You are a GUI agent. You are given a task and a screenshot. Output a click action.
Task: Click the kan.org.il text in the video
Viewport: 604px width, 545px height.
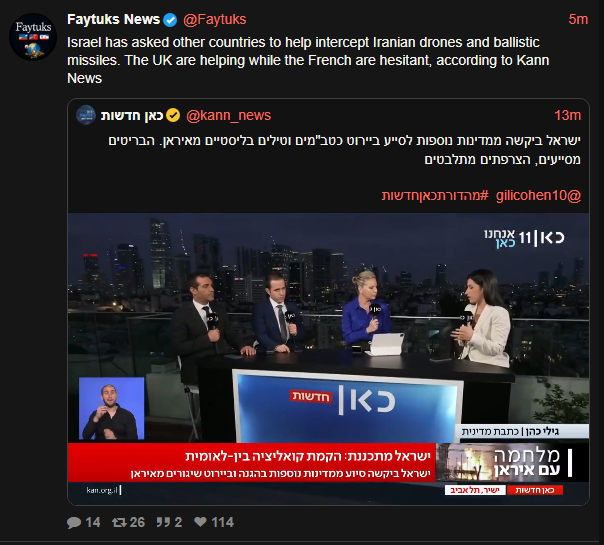coord(102,490)
